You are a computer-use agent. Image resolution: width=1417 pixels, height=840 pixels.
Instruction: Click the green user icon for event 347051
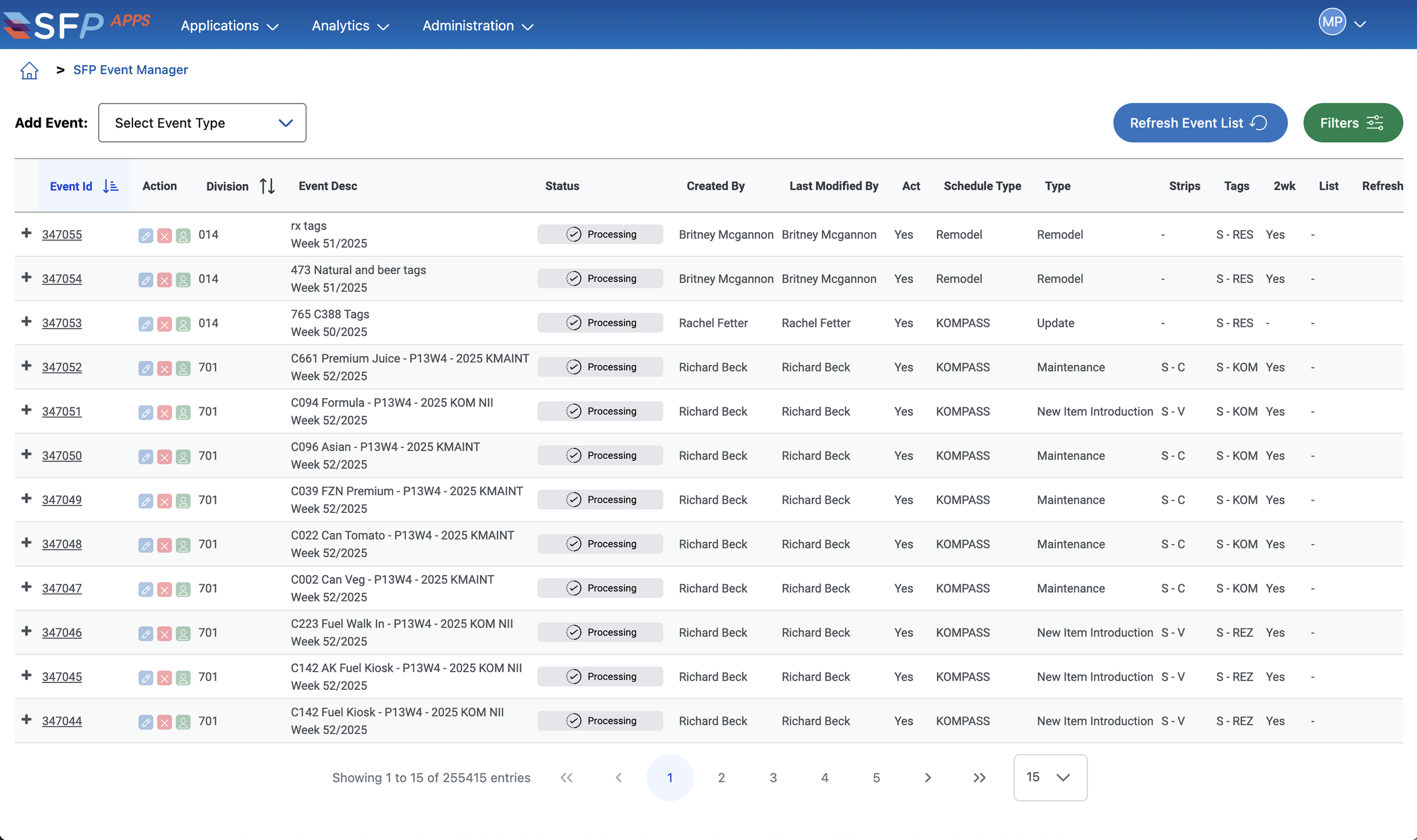(x=183, y=413)
